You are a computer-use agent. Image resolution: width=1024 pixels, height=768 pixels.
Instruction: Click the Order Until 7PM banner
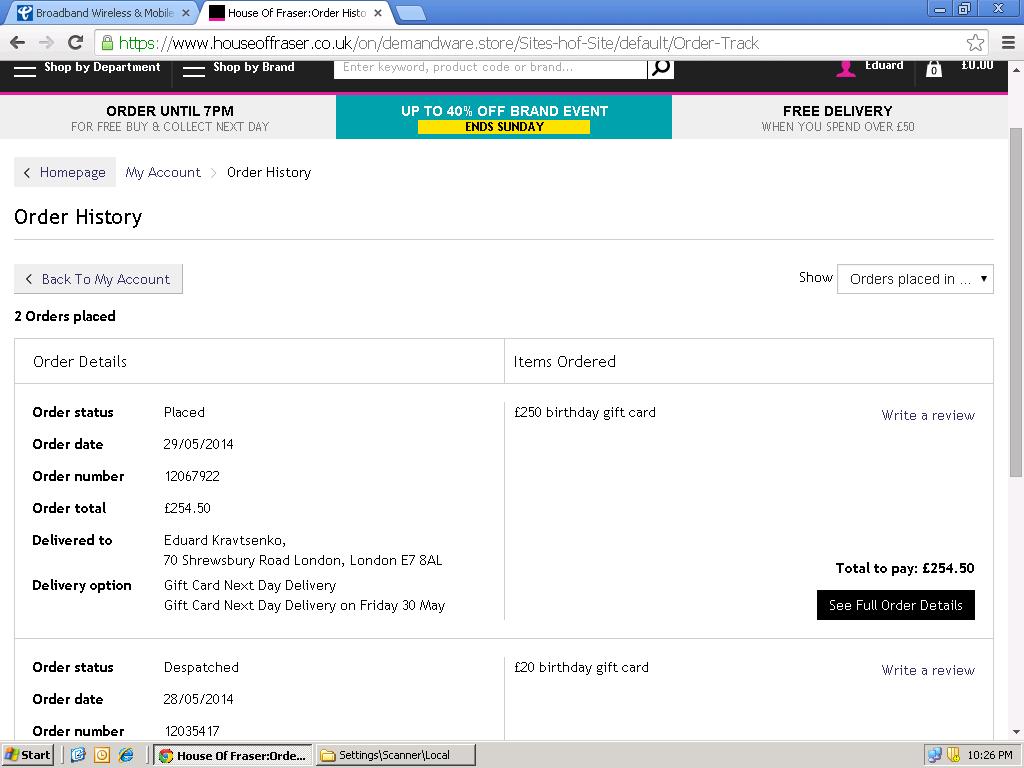pyautogui.click(x=170, y=118)
